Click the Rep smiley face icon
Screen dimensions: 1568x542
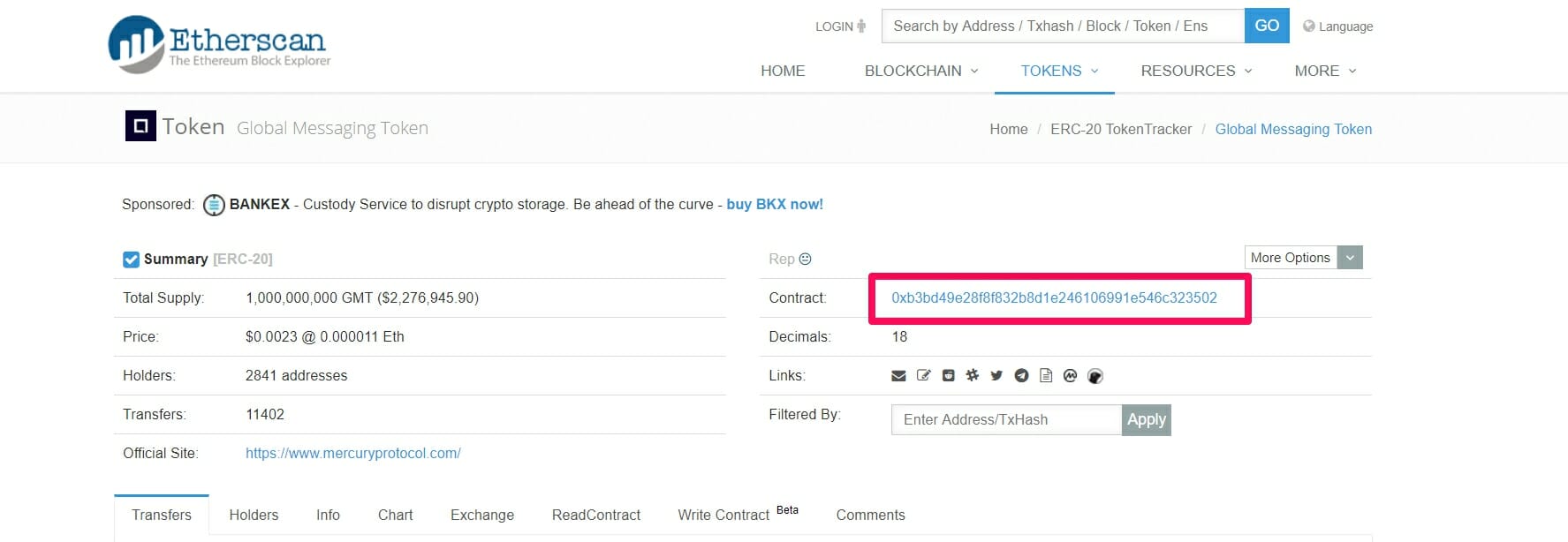point(805,259)
